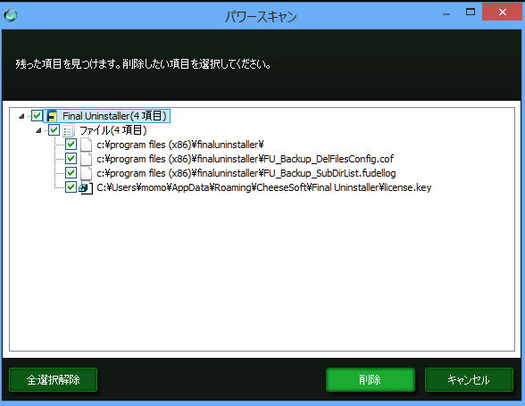The image size is (525, 406).
Task: Click the license.key file icon
Action: tap(86, 187)
